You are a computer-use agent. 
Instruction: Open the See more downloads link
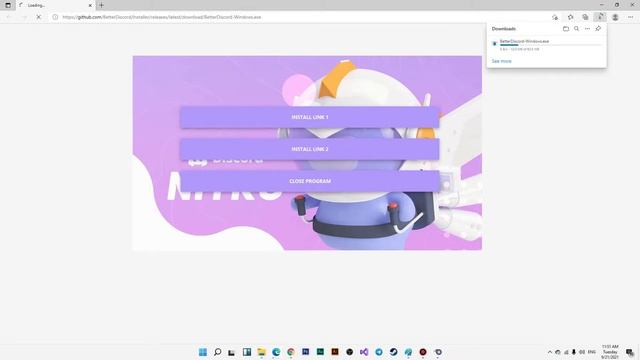[x=501, y=61]
